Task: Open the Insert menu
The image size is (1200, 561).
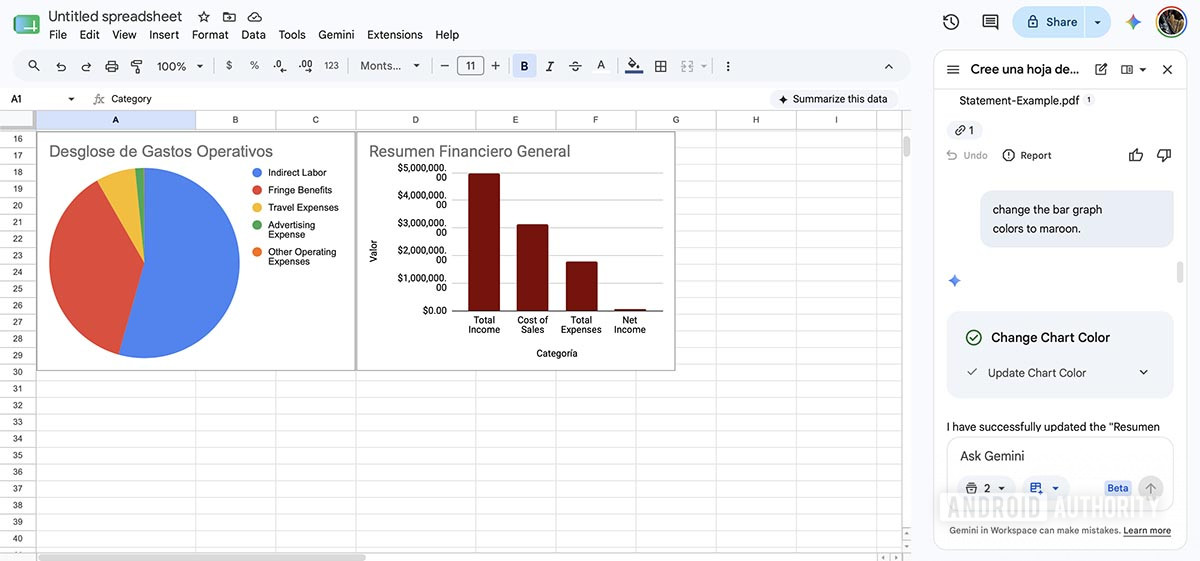Action: tap(164, 34)
